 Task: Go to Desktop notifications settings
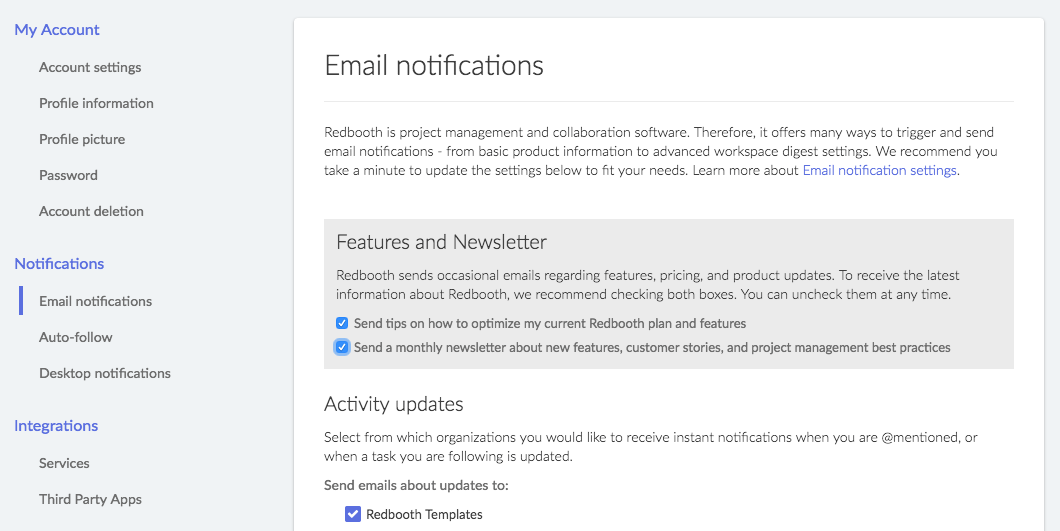tap(105, 373)
